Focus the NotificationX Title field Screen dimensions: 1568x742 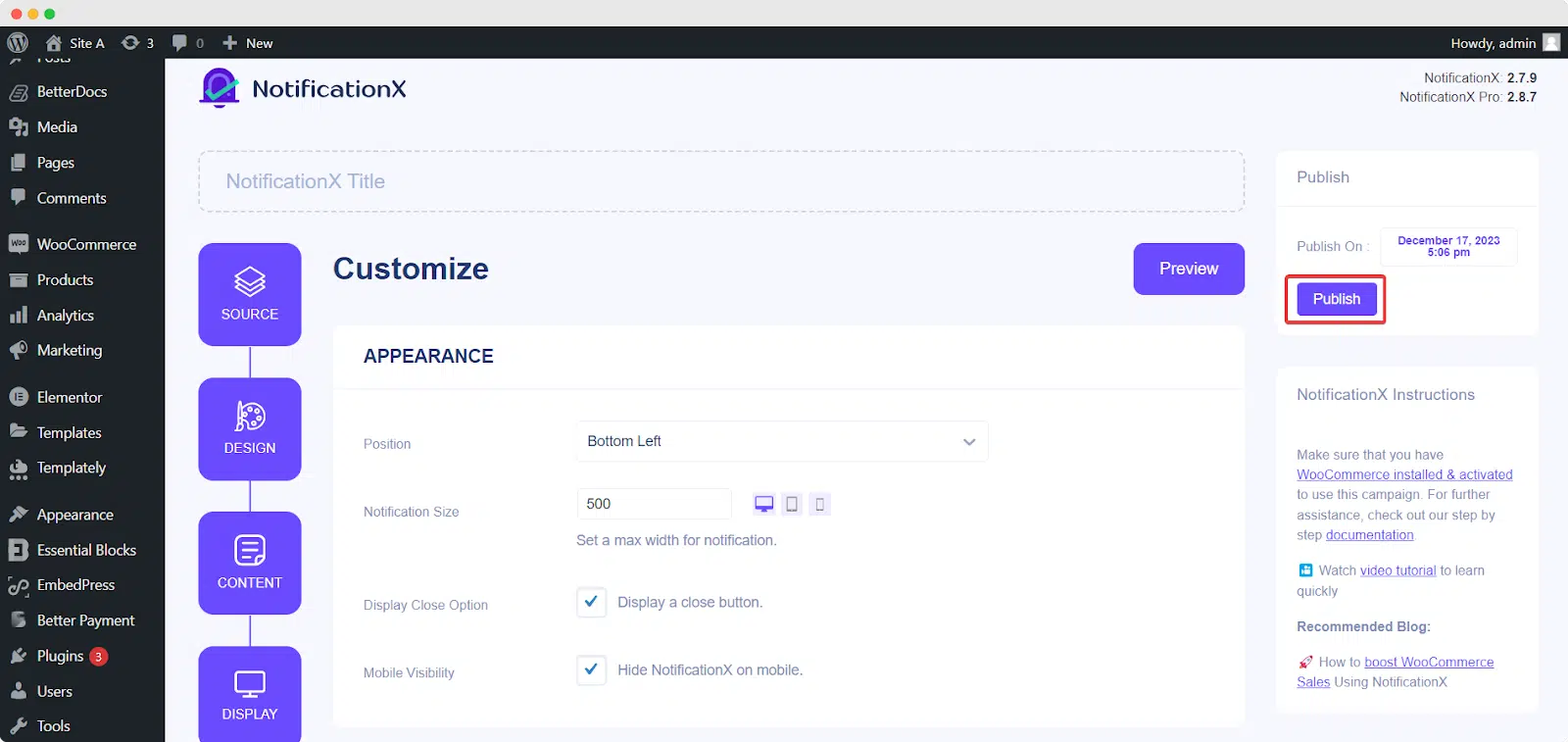tap(721, 181)
